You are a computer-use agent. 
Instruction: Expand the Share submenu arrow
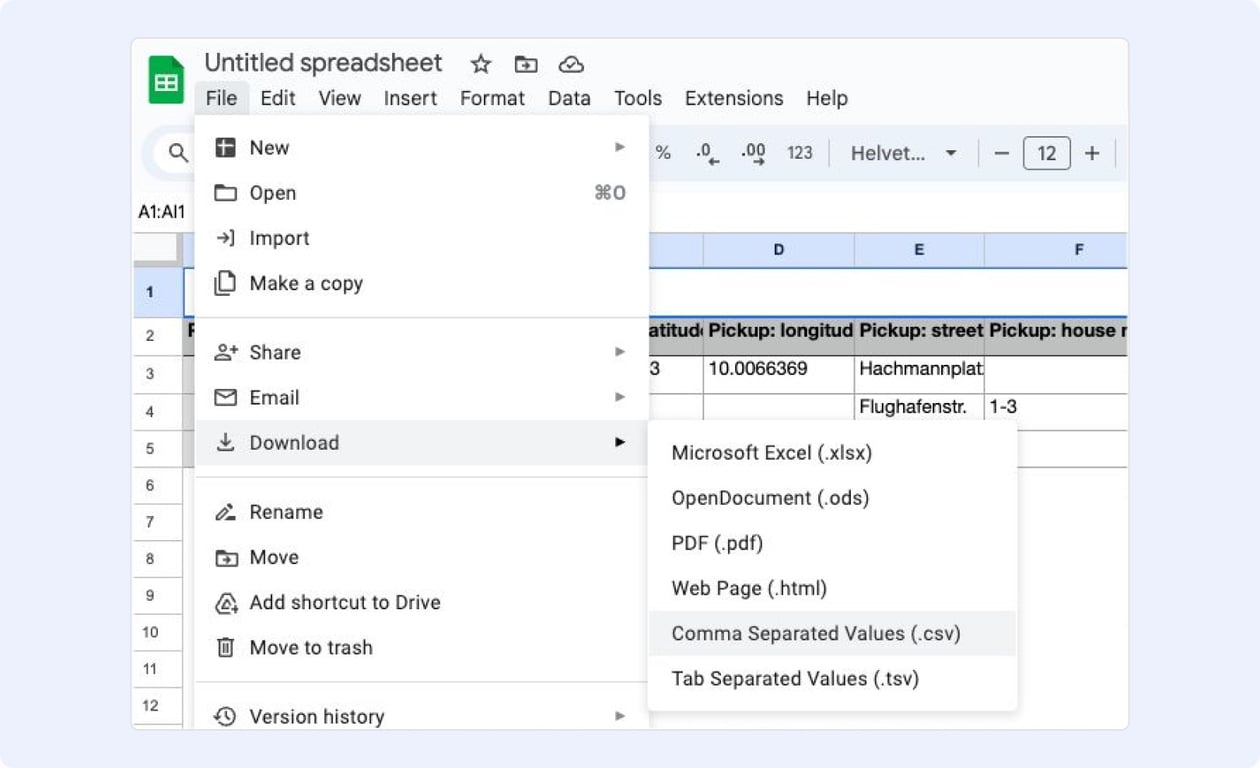coord(620,352)
